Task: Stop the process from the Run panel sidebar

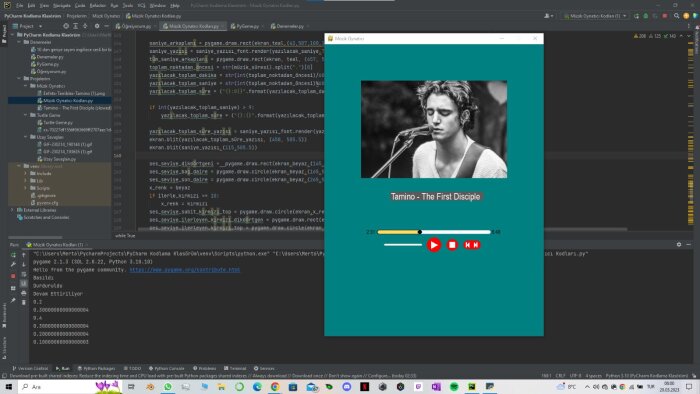Action: point(13,276)
